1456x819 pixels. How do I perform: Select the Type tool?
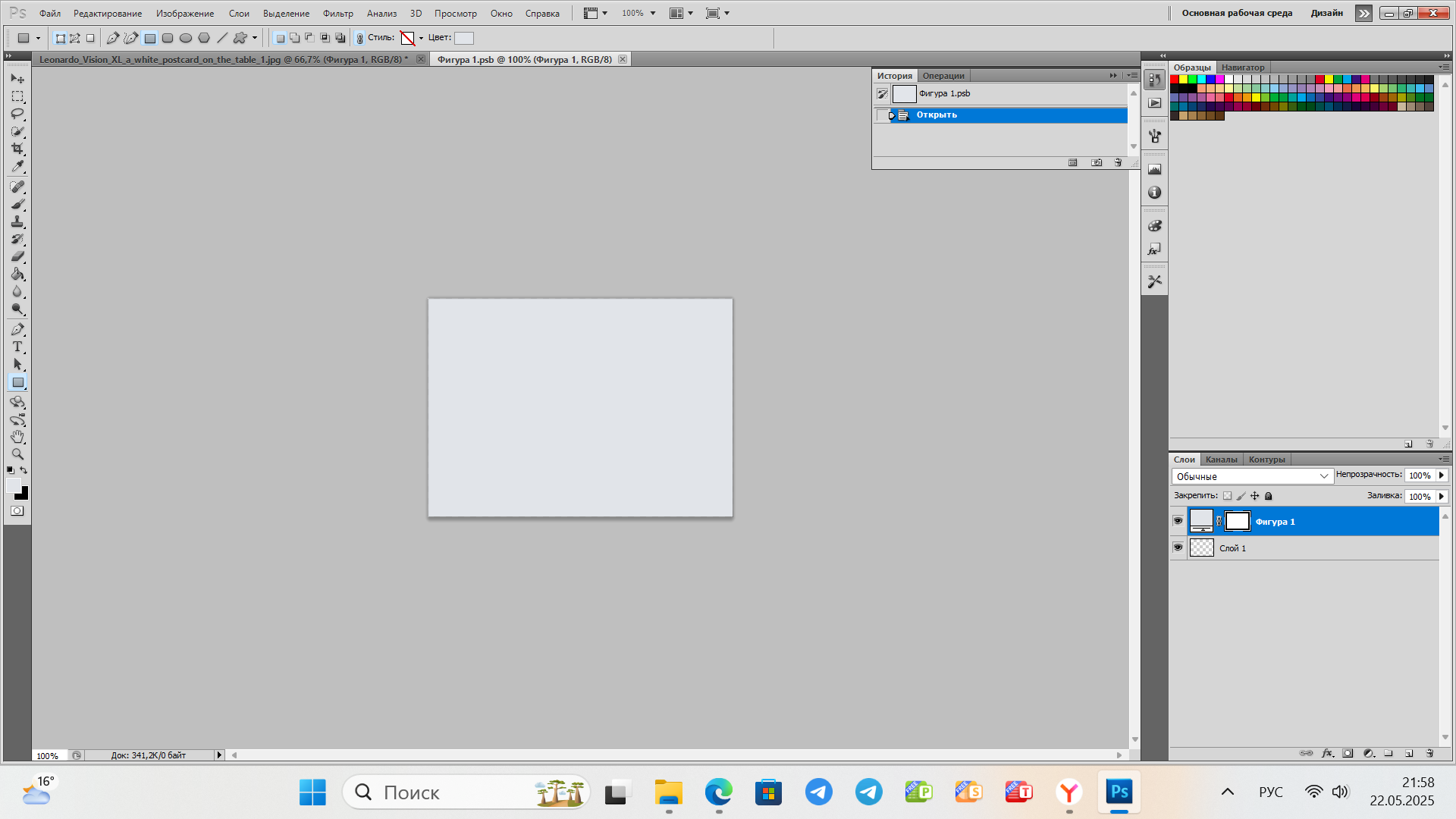click(x=17, y=347)
